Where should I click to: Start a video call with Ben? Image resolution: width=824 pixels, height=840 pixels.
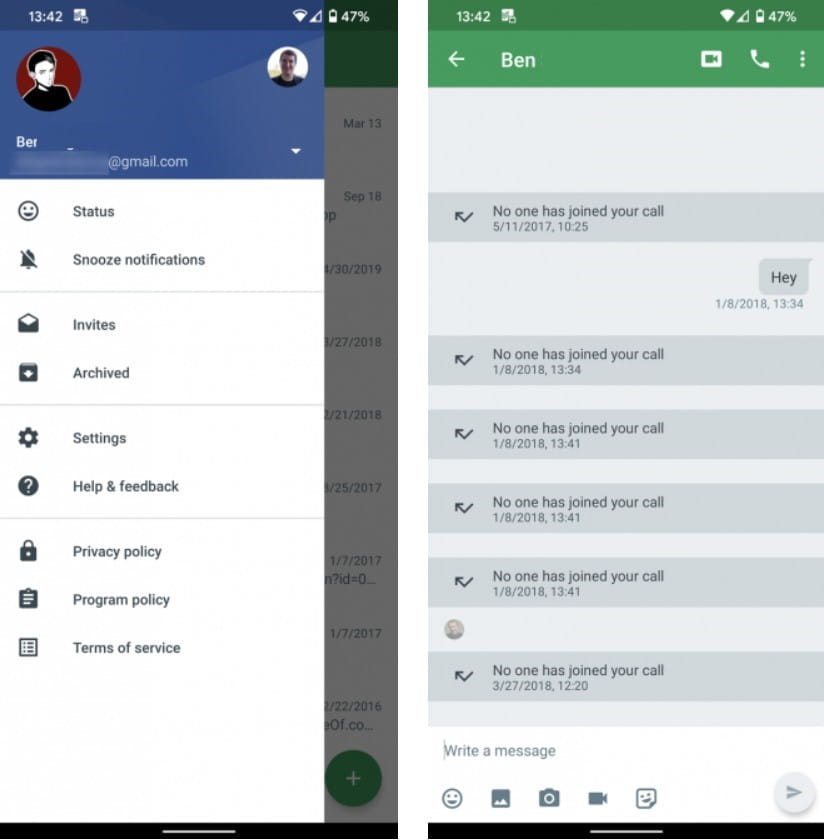710,59
